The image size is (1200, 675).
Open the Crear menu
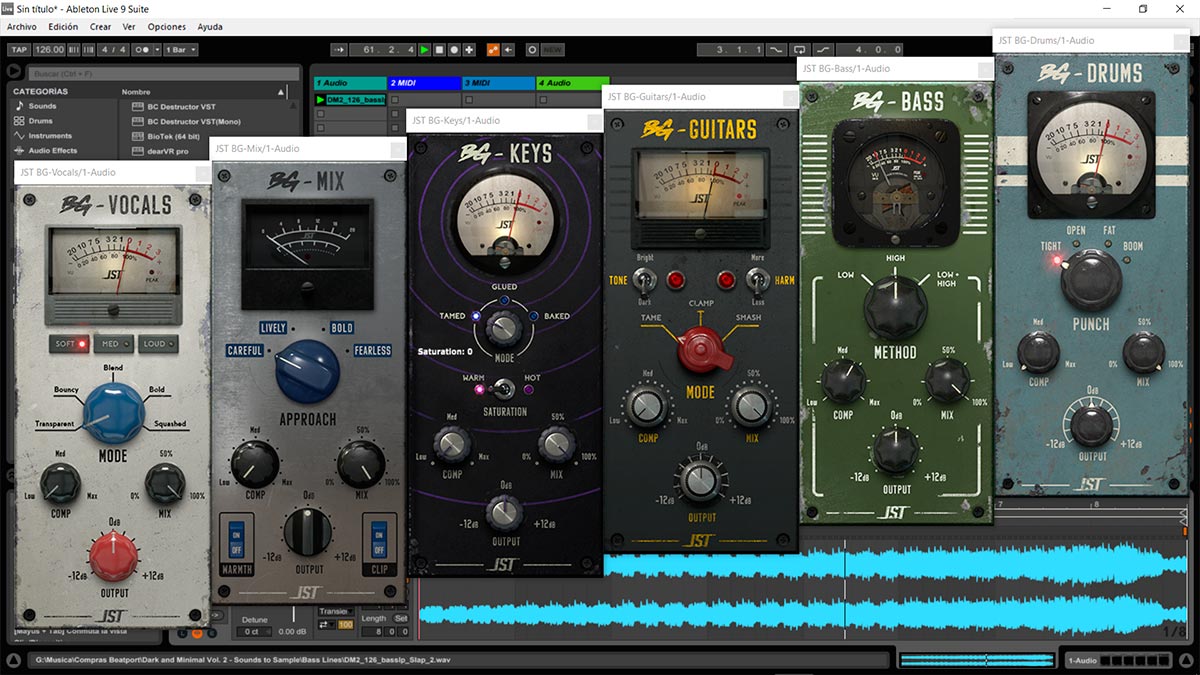point(100,27)
